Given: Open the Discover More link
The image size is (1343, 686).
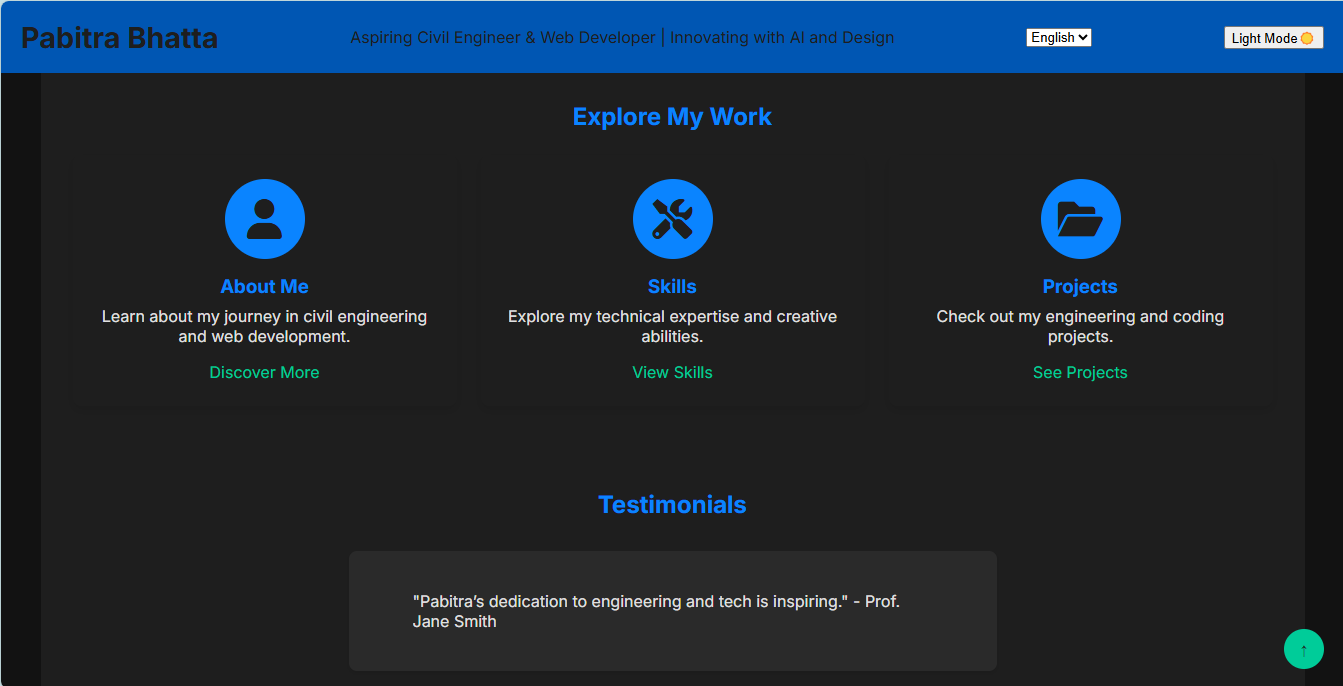Looking at the screenshot, I should coord(264,372).
